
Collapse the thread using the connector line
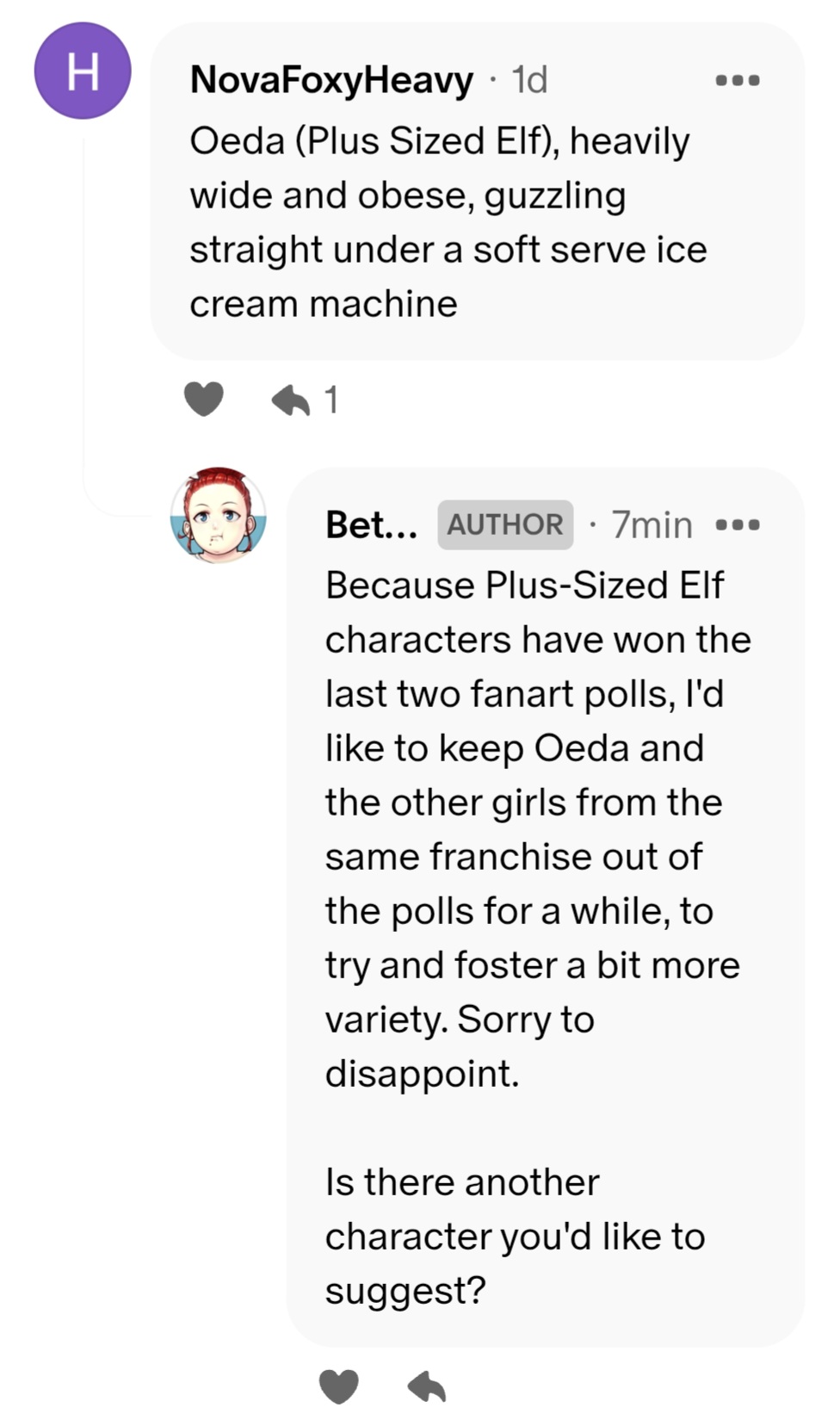[x=83, y=327]
